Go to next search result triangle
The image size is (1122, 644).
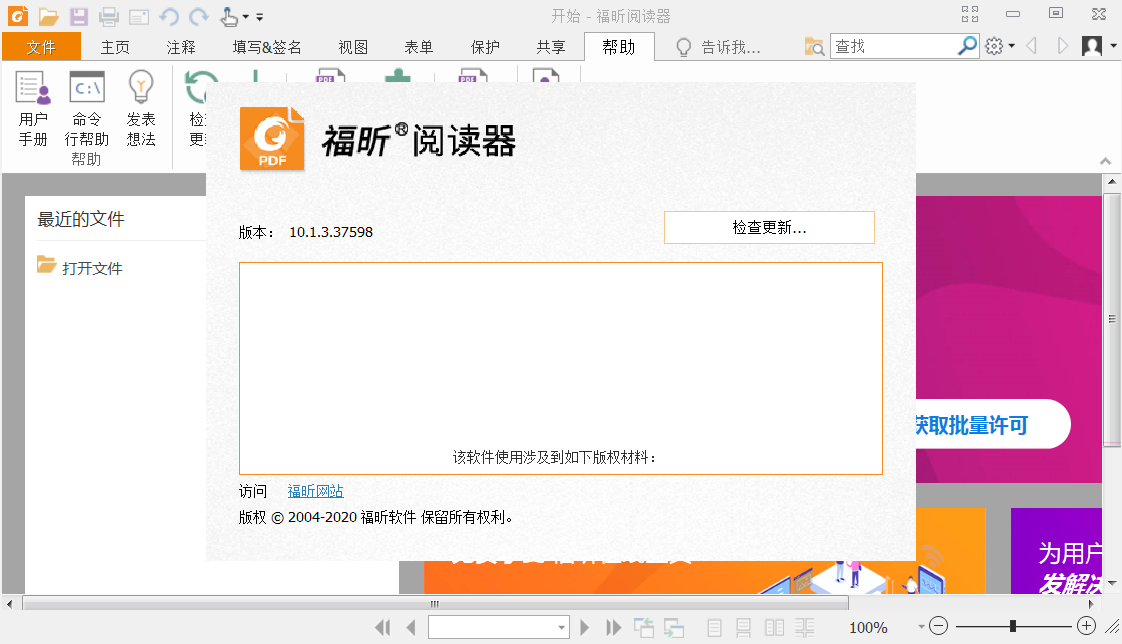[1063, 47]
